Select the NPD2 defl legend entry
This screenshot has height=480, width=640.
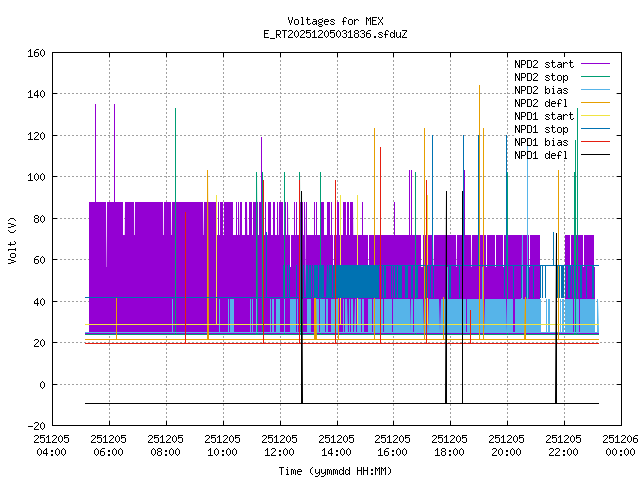pos(542,103)
